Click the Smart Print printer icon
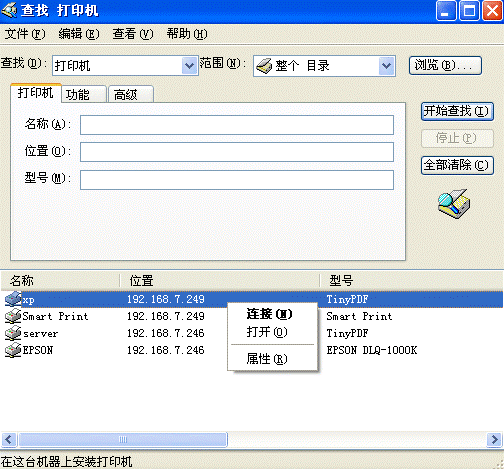The width and height of the screenshot is (504, 469). point(13,316)
